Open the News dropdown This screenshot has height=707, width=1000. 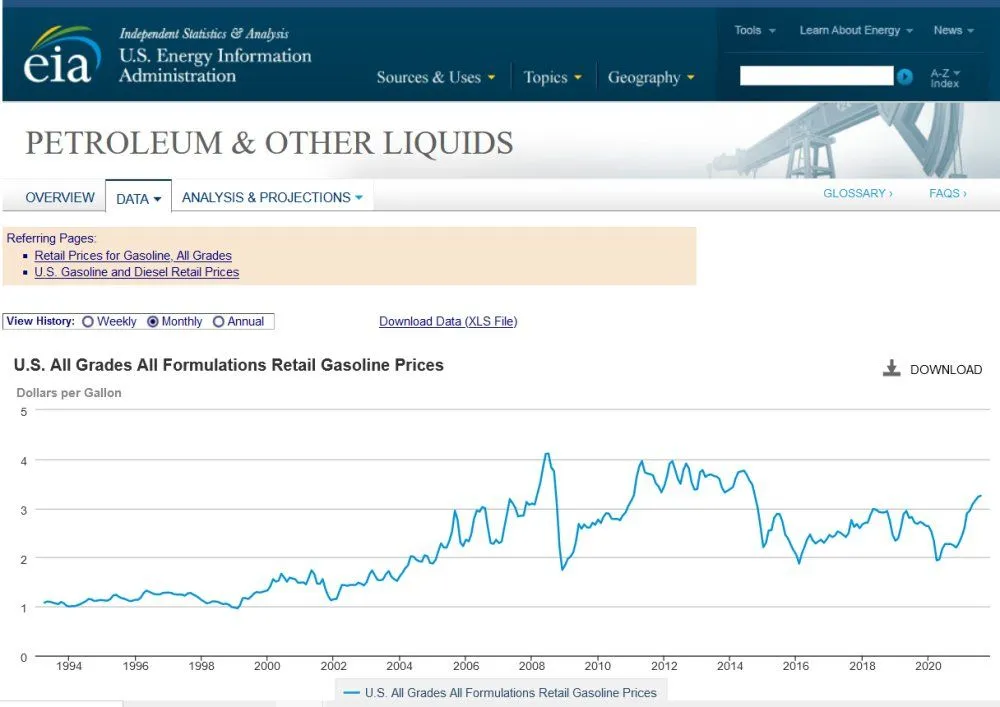pos(953,31)
